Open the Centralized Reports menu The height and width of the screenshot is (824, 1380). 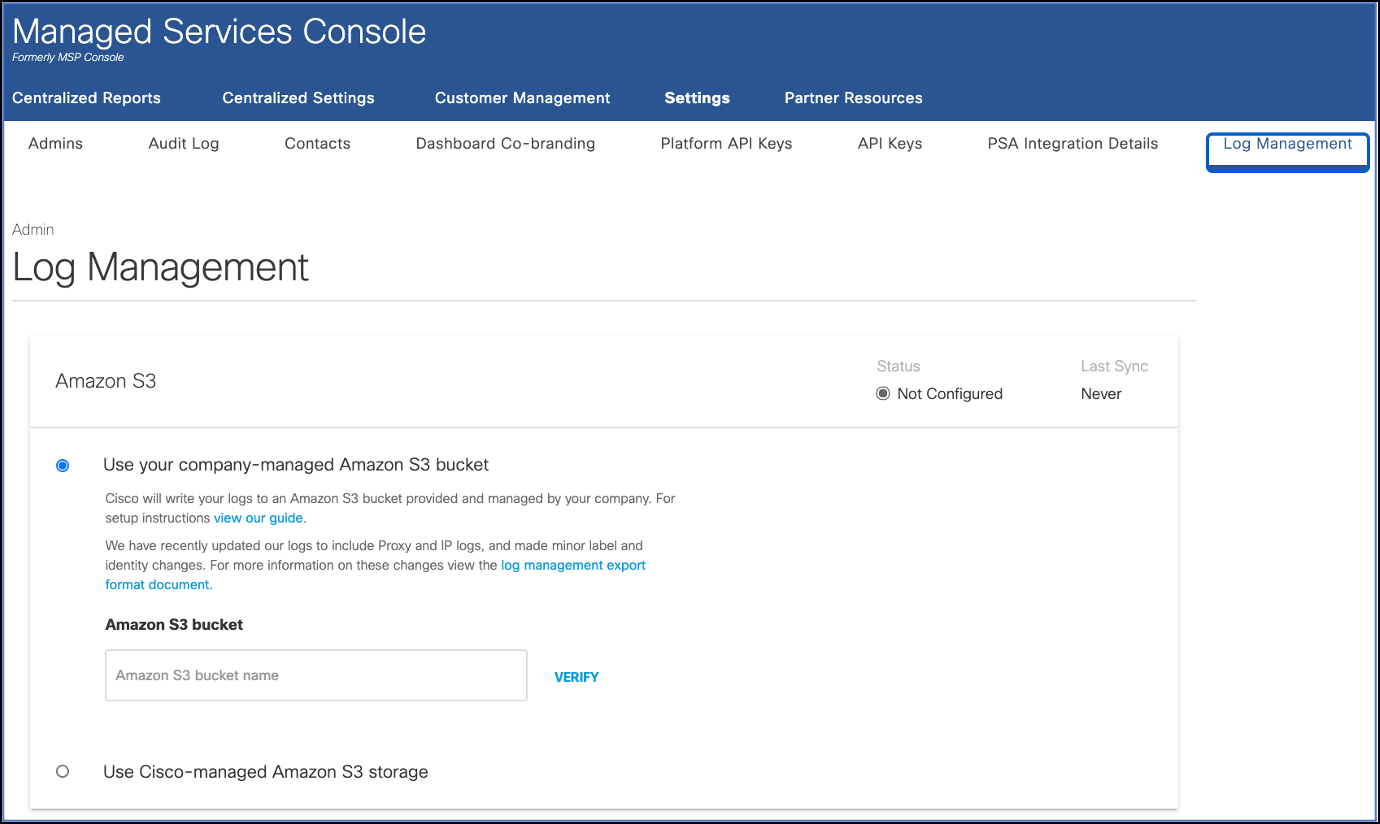coord(86,98)
